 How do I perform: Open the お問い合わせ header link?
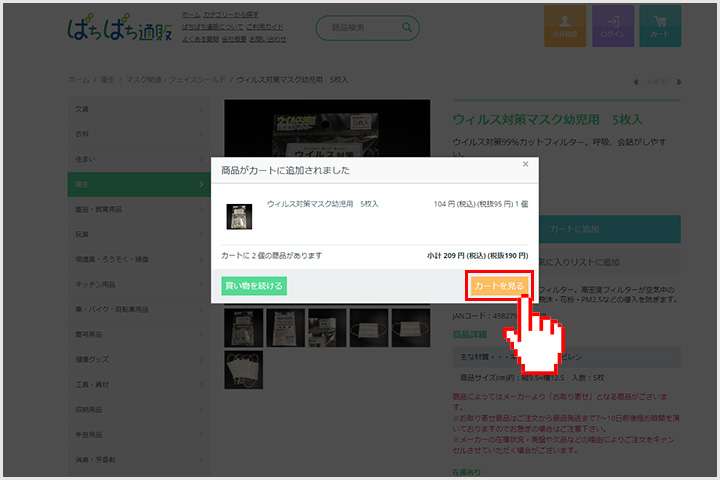pyautogui.click(x=268, y=39)
